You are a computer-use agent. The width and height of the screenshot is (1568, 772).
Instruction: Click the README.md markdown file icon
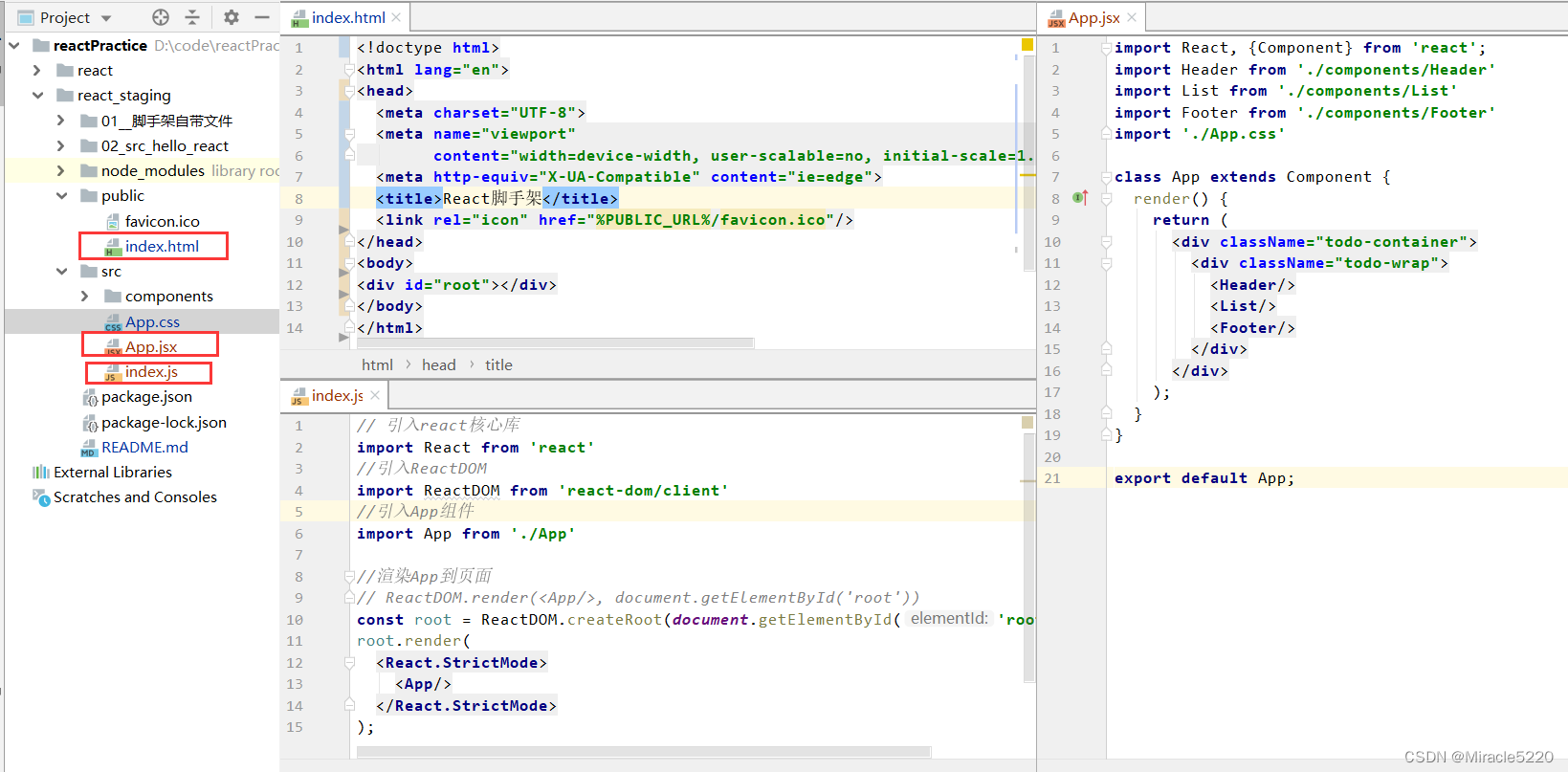[89, 448]
